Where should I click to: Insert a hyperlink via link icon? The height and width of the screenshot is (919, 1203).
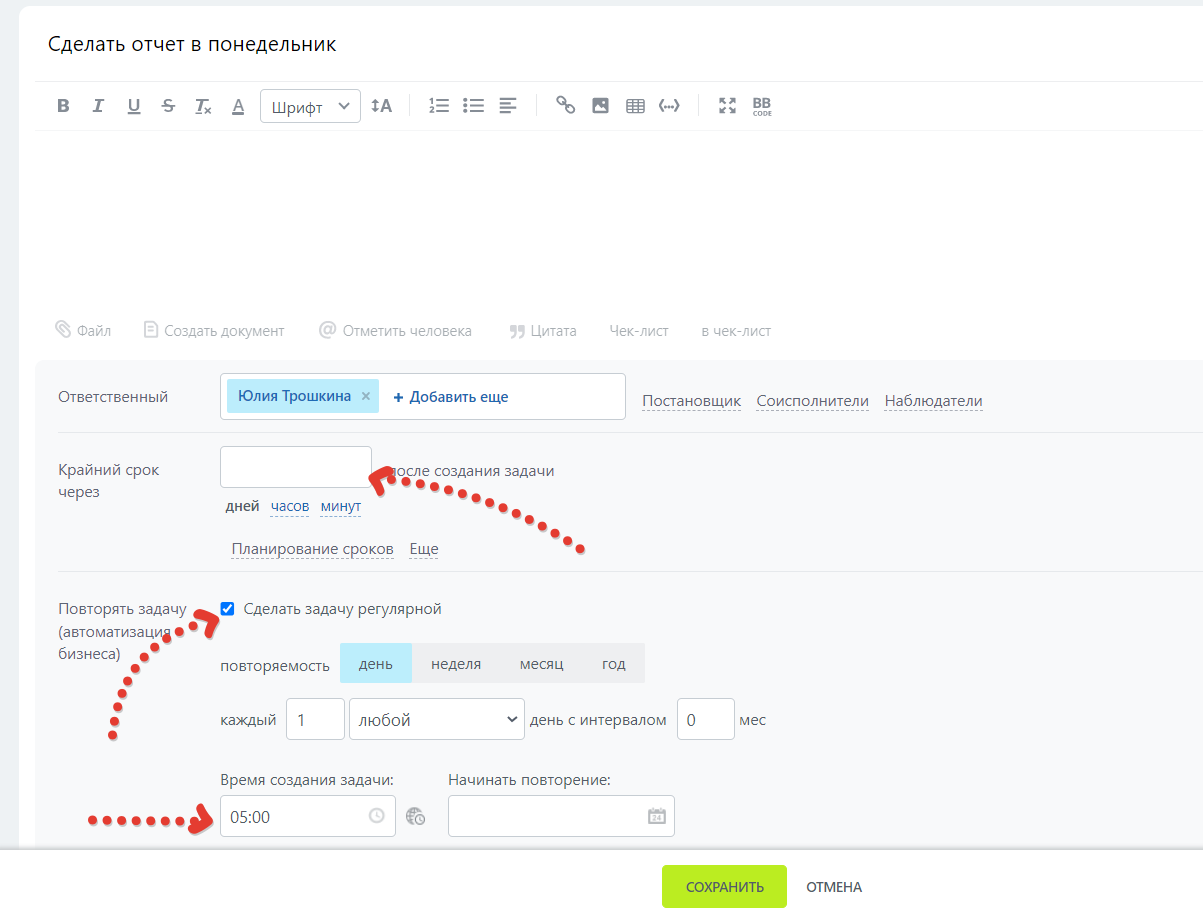[x=566, y=106]
